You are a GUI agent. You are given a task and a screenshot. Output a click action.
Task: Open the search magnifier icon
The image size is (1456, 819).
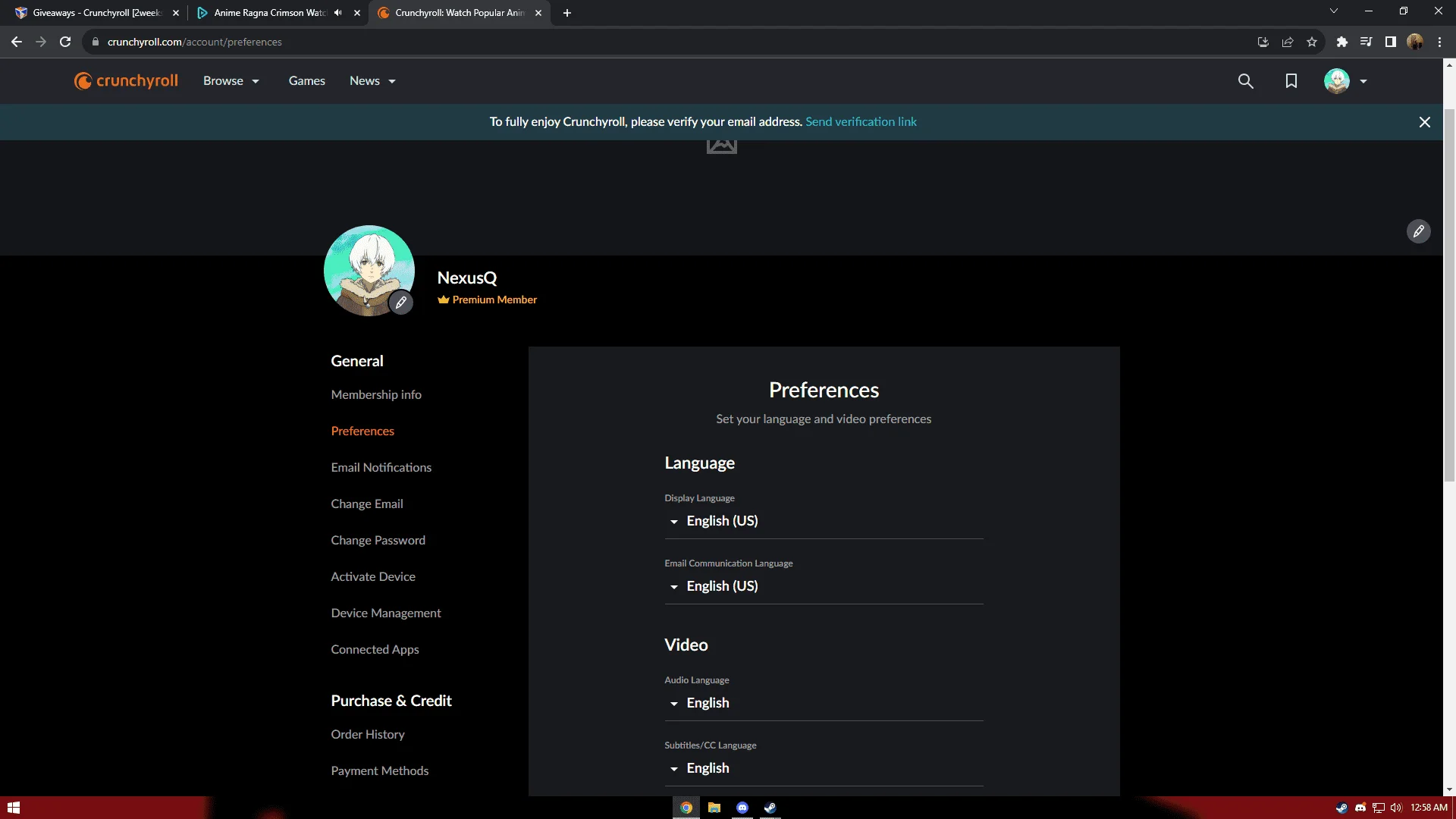[1245, 81]
